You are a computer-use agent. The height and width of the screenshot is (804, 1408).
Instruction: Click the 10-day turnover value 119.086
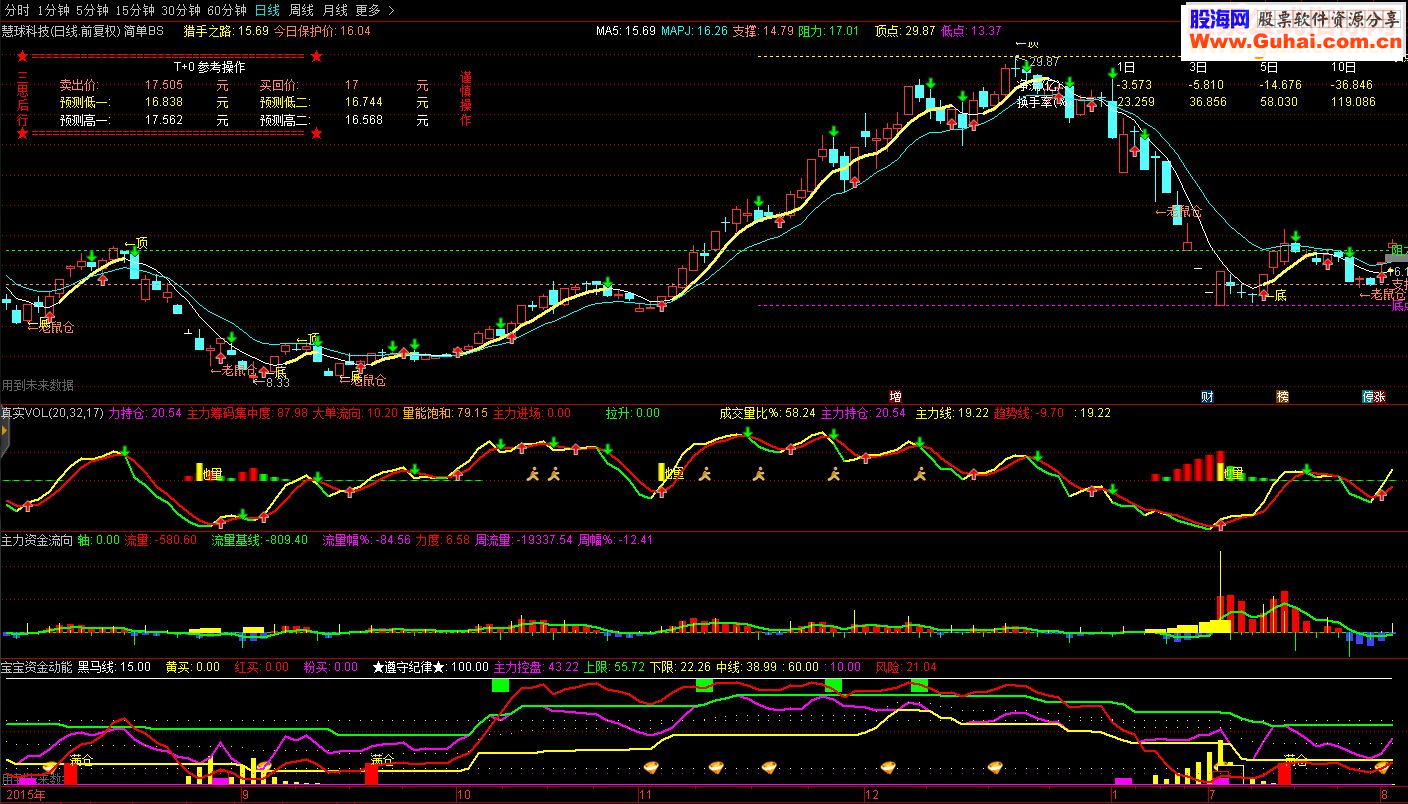(x=1353, y=102)
